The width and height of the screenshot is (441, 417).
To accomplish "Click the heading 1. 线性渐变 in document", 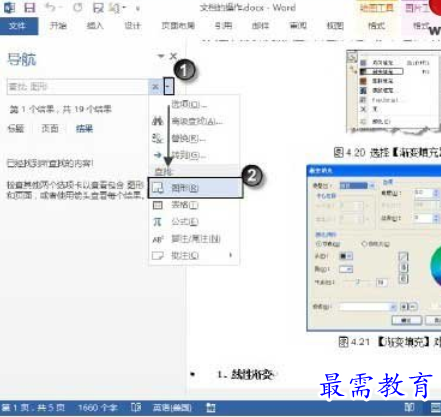I will (245, 375).
